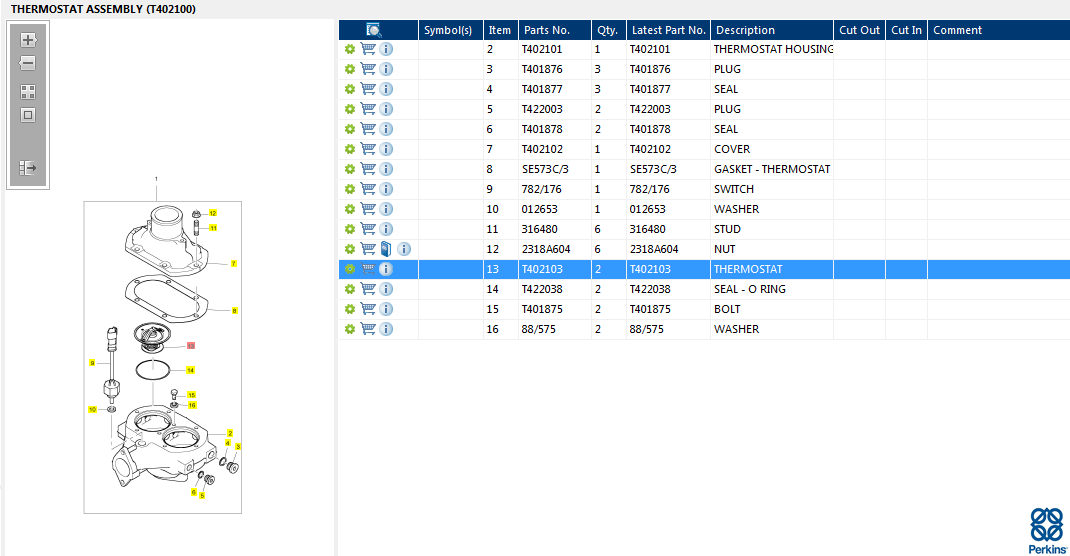This screenshot has height=556, width=1070.
Task: Click the list-with-arrow panel icon
Action: tap(28, 168)
